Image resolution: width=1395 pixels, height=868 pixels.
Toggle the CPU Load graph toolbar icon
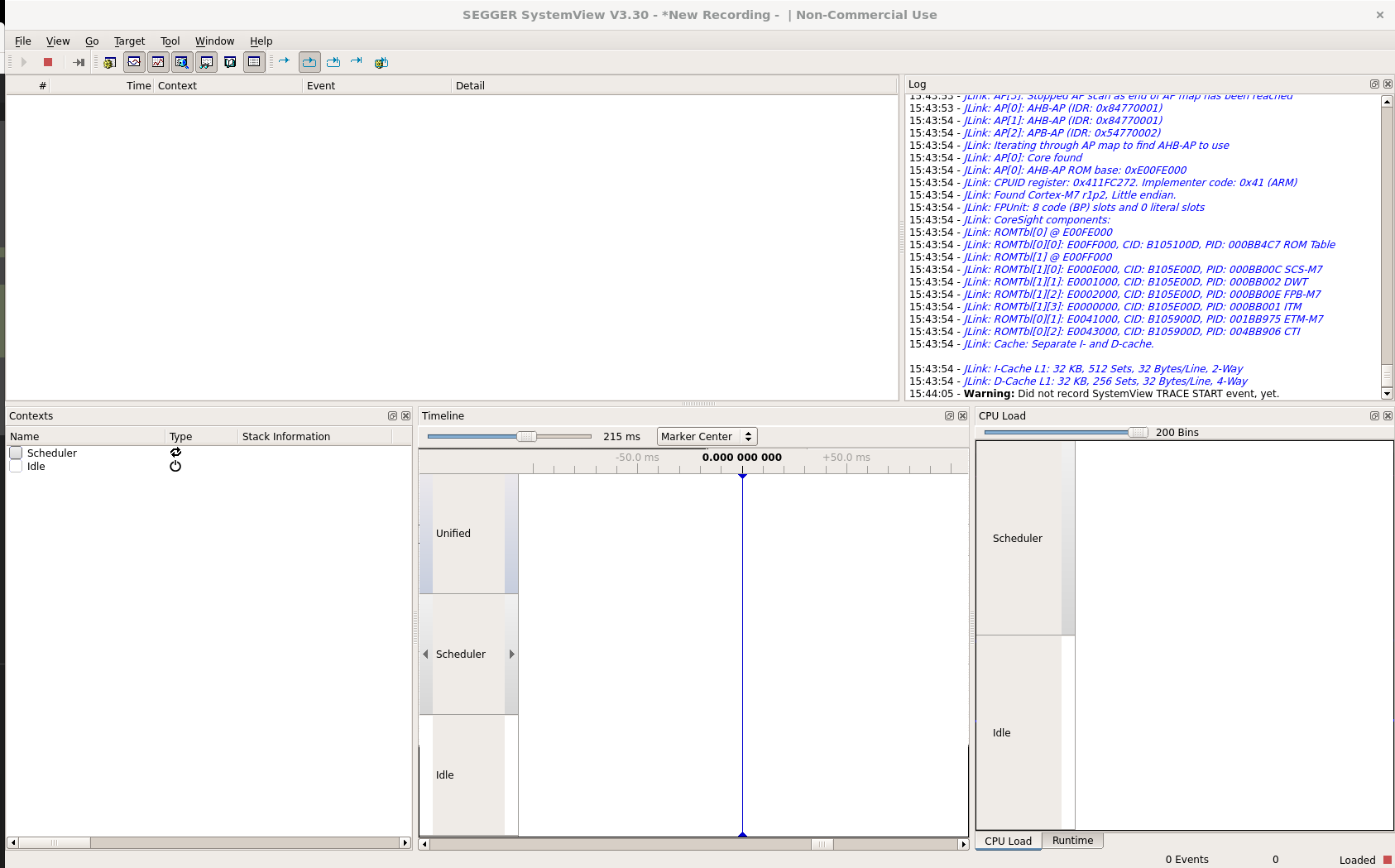(157, 61)
